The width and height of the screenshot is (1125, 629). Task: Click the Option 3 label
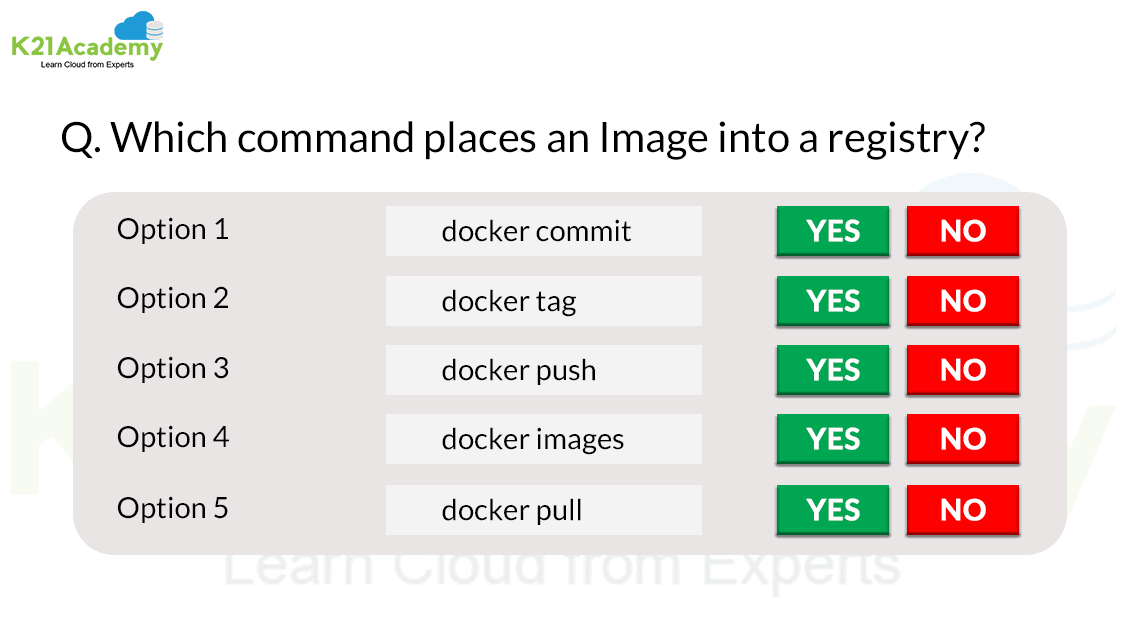point(173,368)
